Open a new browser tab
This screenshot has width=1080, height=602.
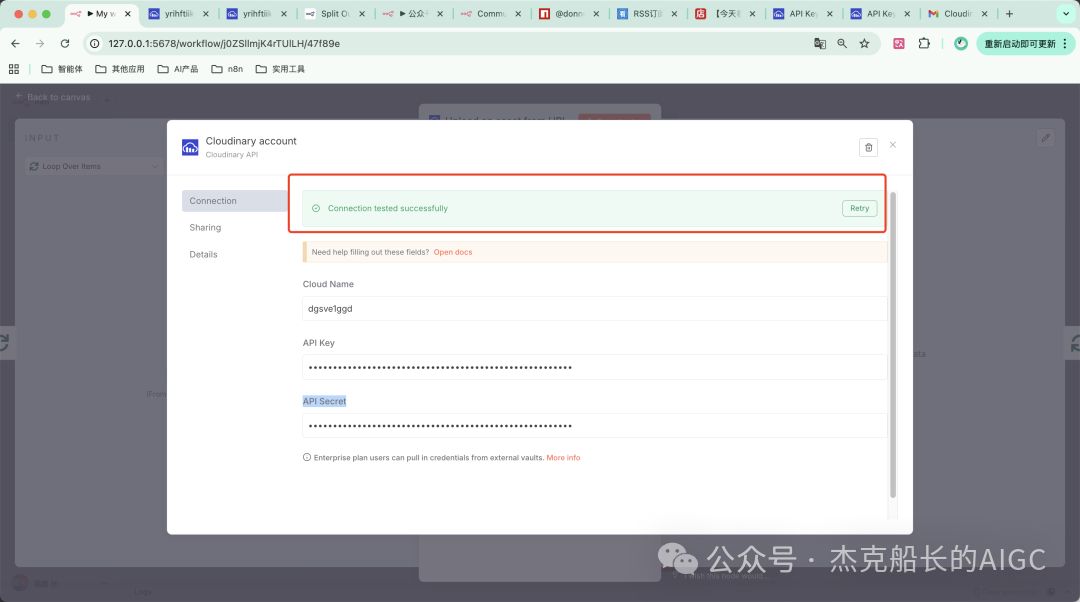1009,14
